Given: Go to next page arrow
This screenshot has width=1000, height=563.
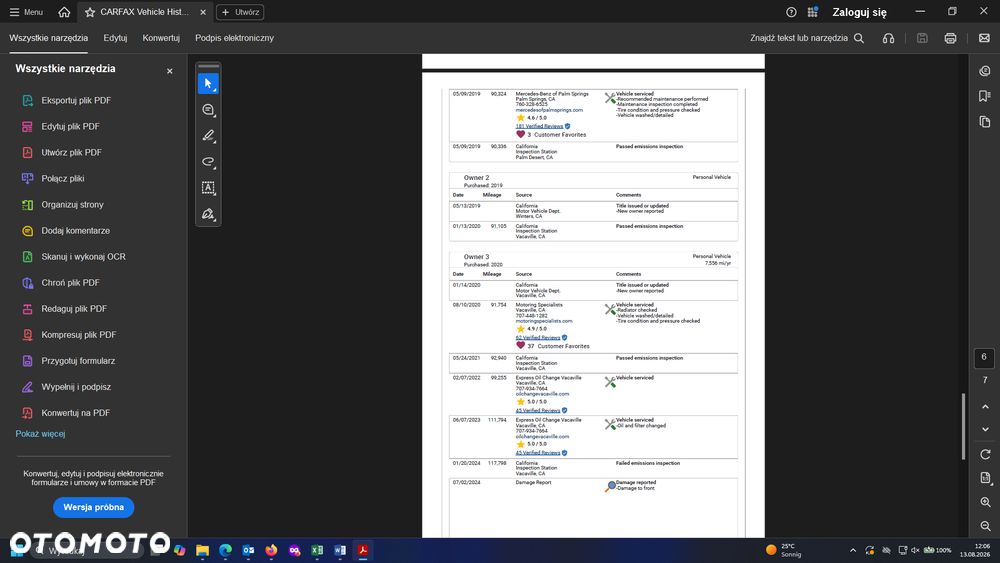Looking at the screenshot, I should (x=985, y=430).
